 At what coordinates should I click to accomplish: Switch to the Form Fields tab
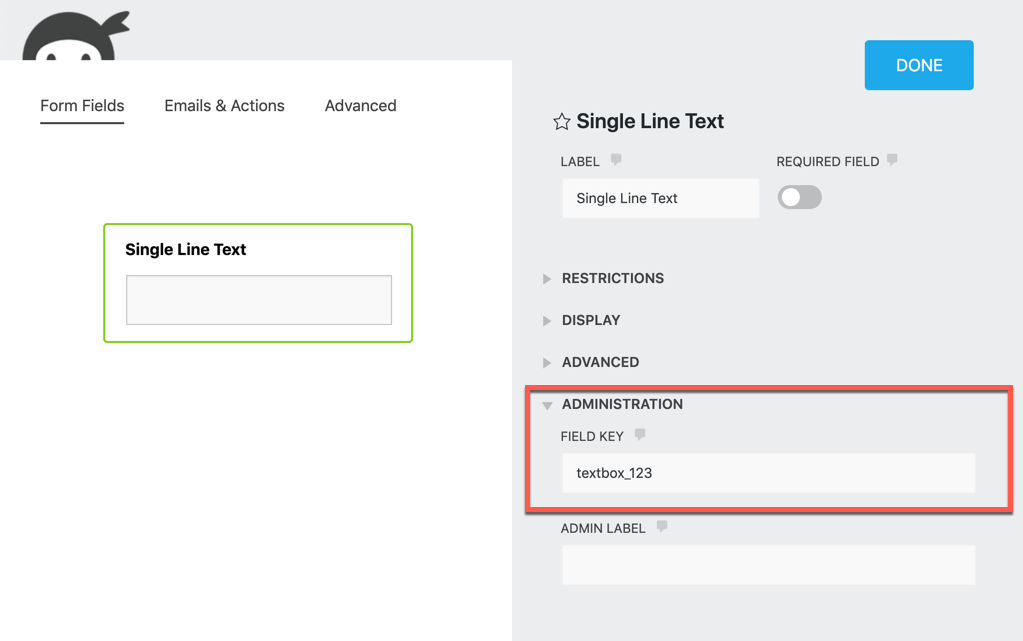(x=82, y=106)
